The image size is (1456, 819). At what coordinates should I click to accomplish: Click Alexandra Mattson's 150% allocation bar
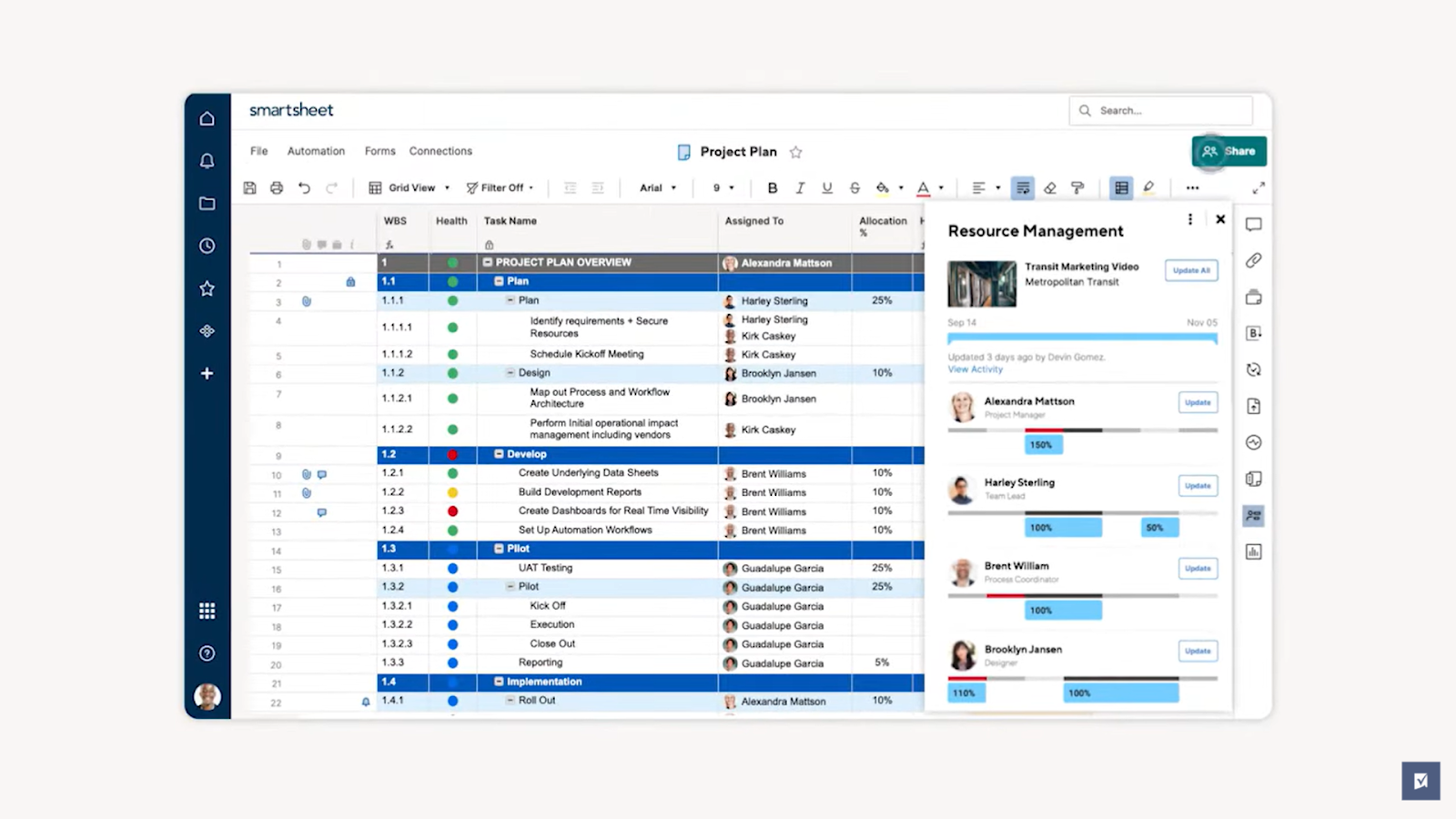tap(1042, 444)
